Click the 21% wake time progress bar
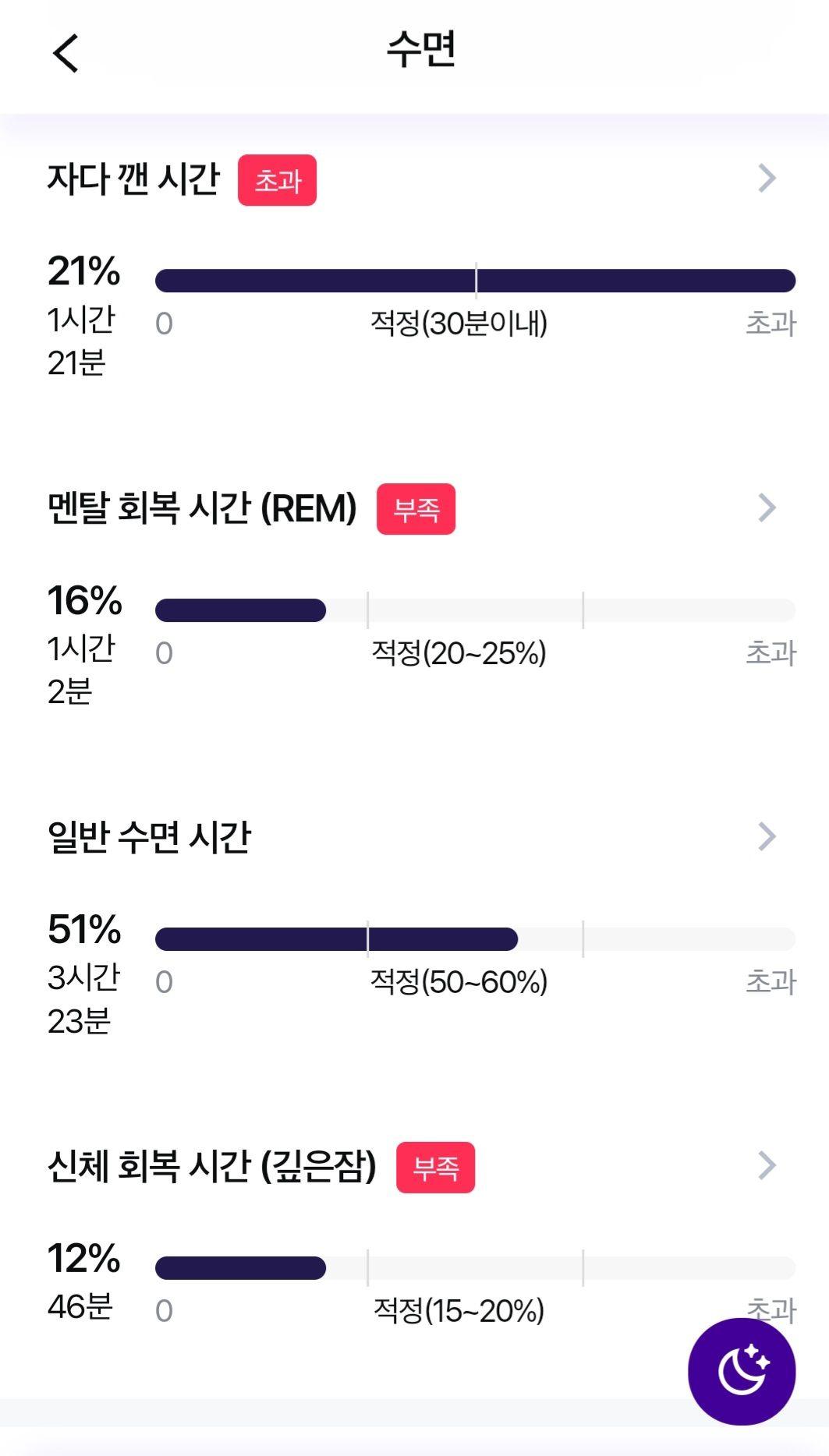 pos(475,281)
